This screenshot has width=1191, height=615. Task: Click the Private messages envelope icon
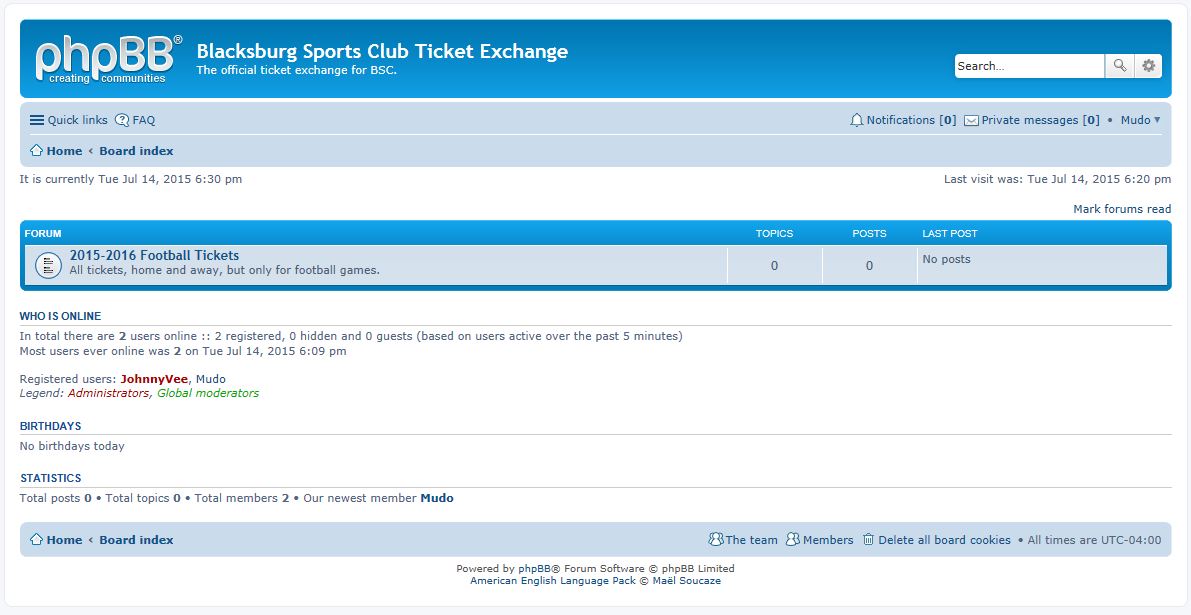971,121
